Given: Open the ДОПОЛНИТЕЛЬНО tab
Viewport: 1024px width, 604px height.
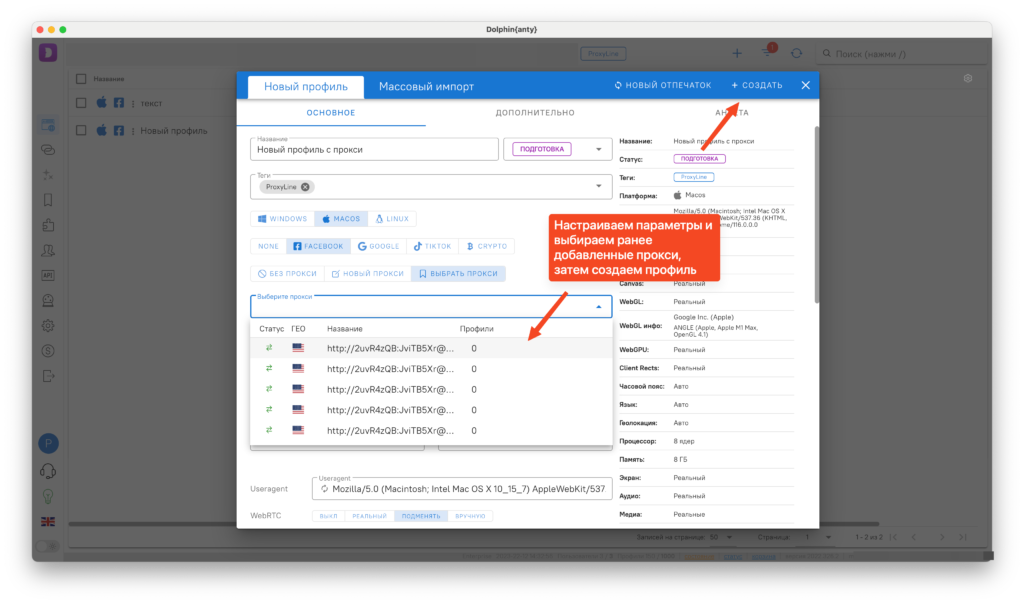Looking at the screenshot, I should pos(535,113).
